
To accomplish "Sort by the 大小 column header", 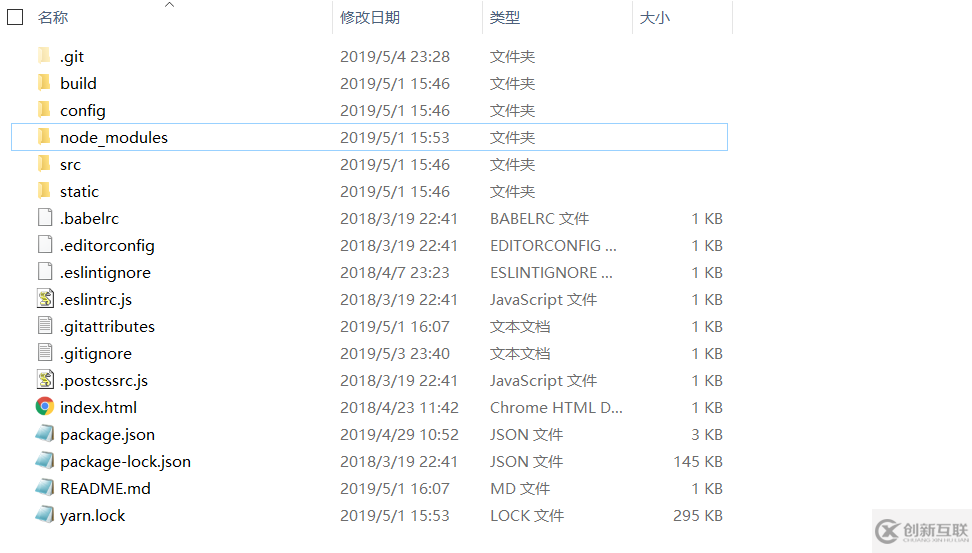I will click(x=655, y=17).
